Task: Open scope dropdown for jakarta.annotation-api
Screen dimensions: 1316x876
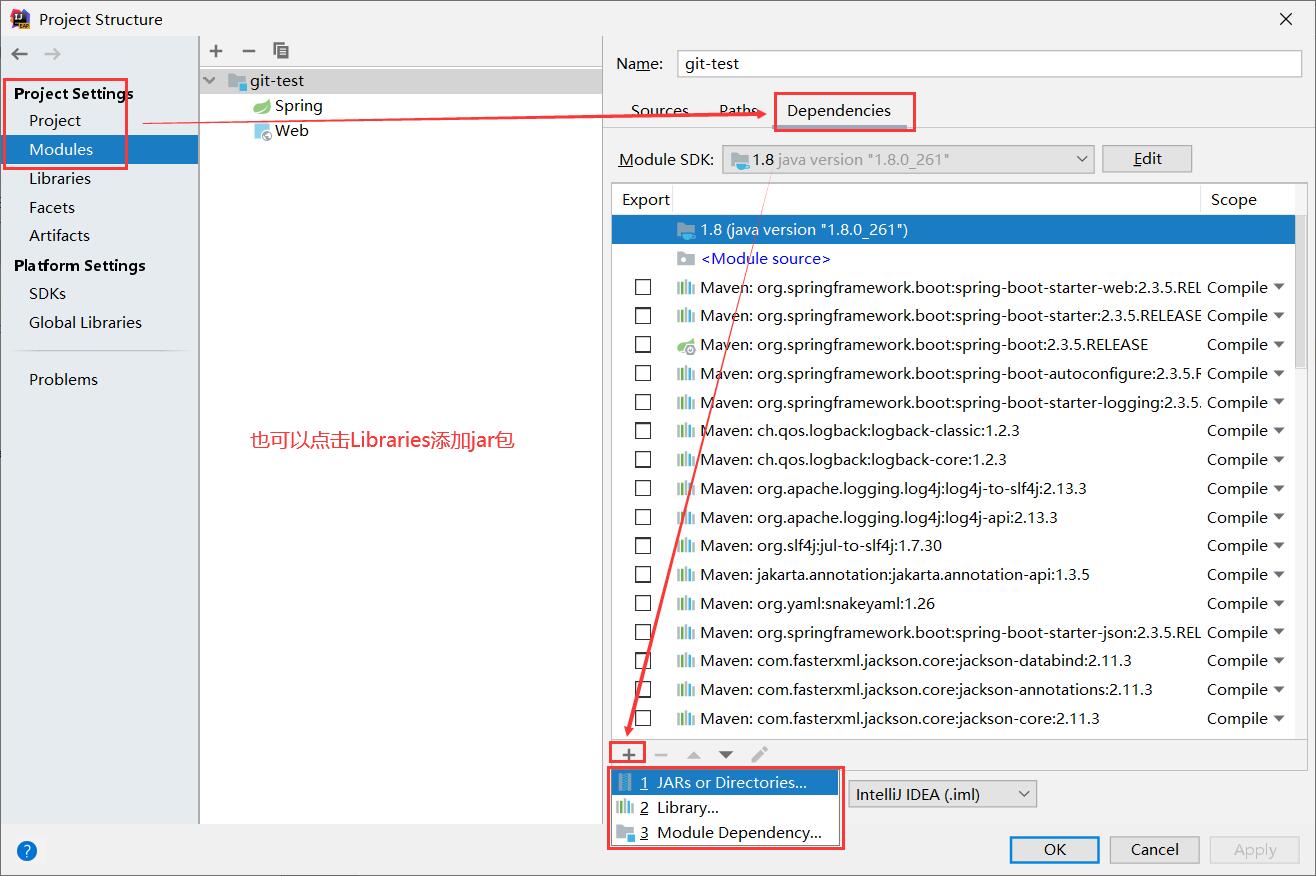Action: coord(1279,575)
